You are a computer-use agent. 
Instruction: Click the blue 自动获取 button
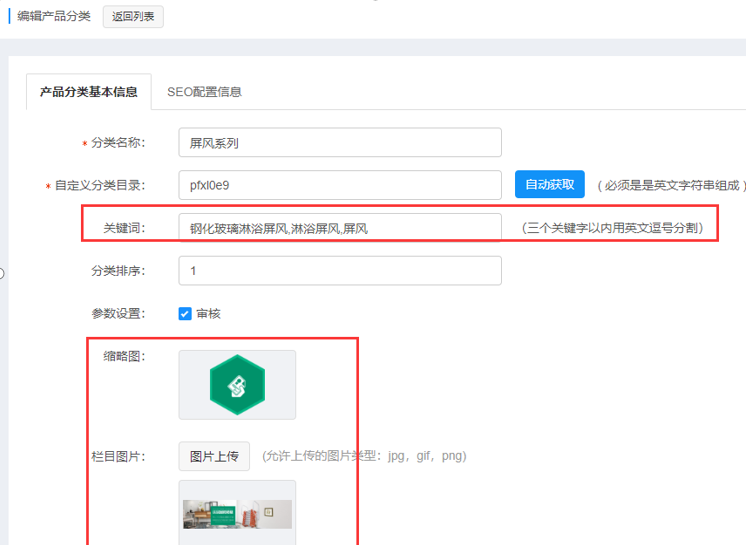coord(550,185)
